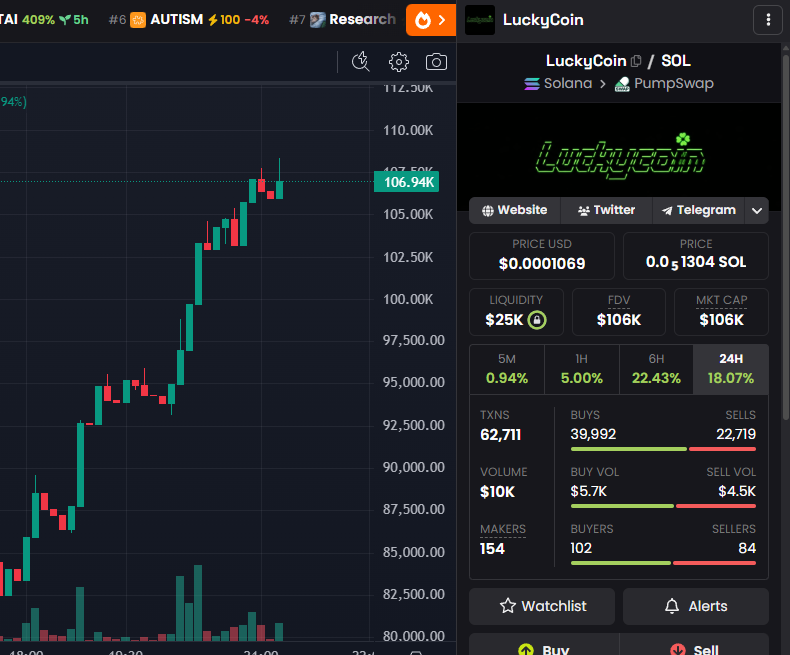
Task: Click the #6 AUTISM trending item
Action: click(x=189, y=20)
